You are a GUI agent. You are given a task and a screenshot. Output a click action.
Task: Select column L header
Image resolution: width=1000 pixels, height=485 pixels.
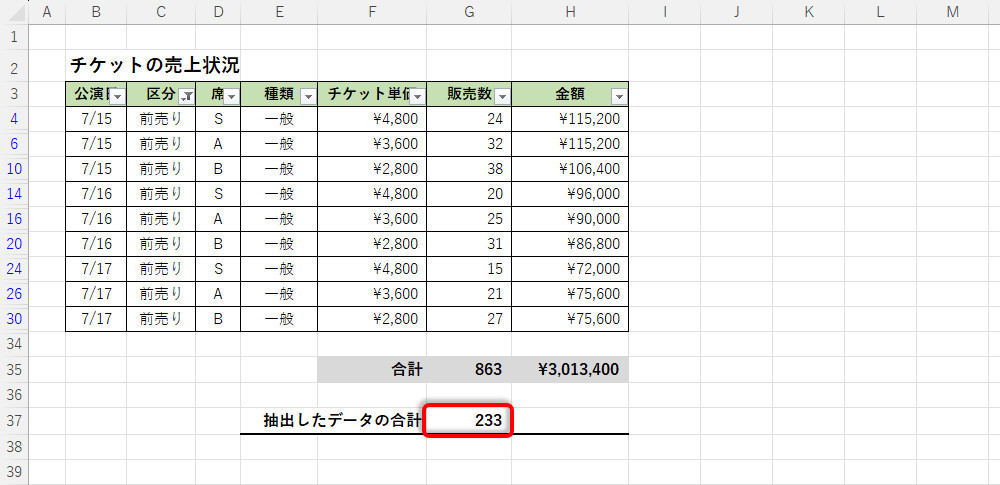(x=881, y=11)
